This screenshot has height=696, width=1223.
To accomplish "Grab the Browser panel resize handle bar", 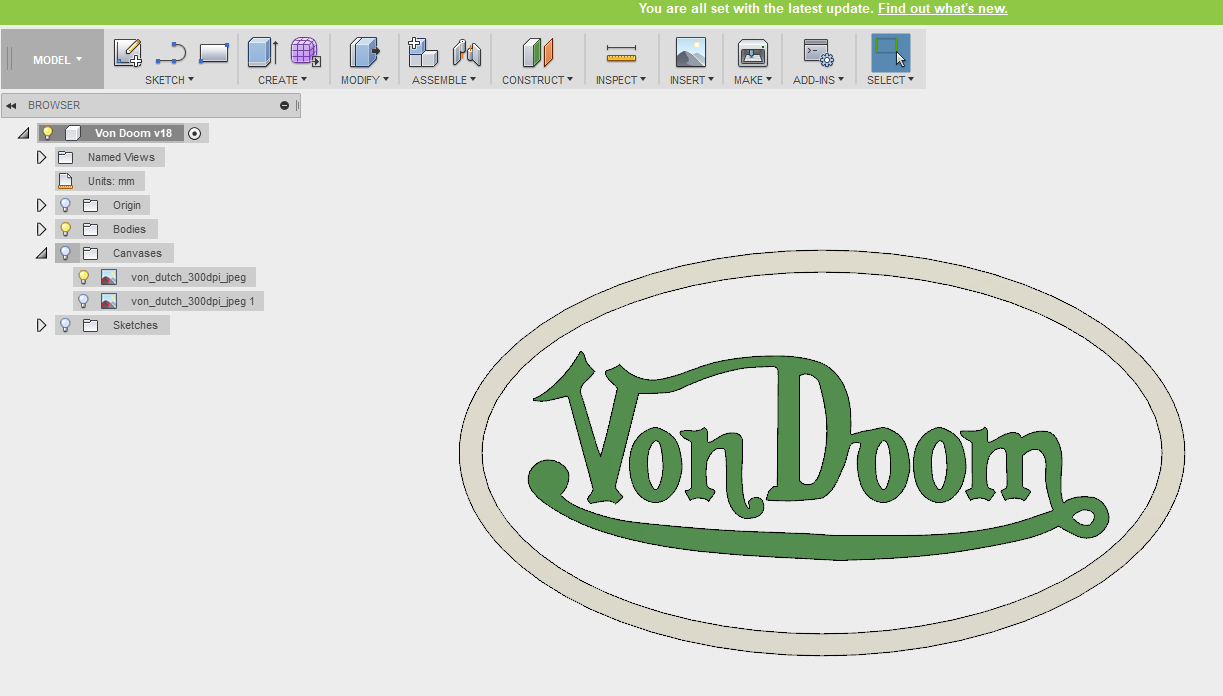I will 297,105.
